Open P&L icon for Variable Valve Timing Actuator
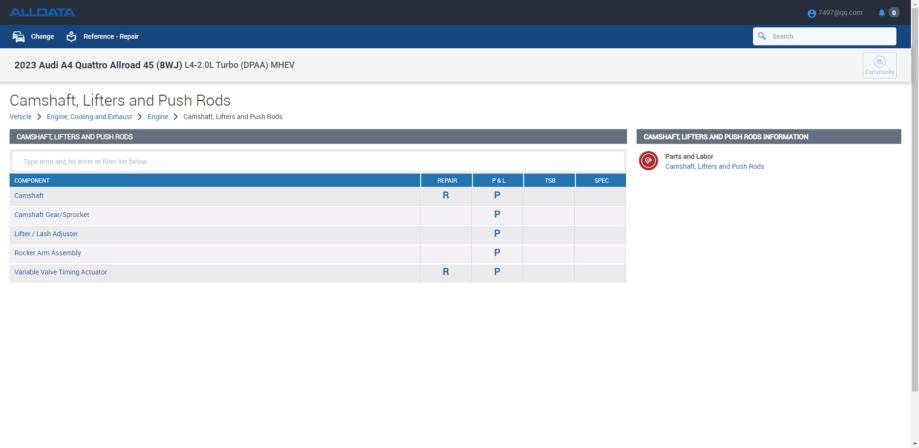This screenshot has width=919, height=448. tap(497, 272)
